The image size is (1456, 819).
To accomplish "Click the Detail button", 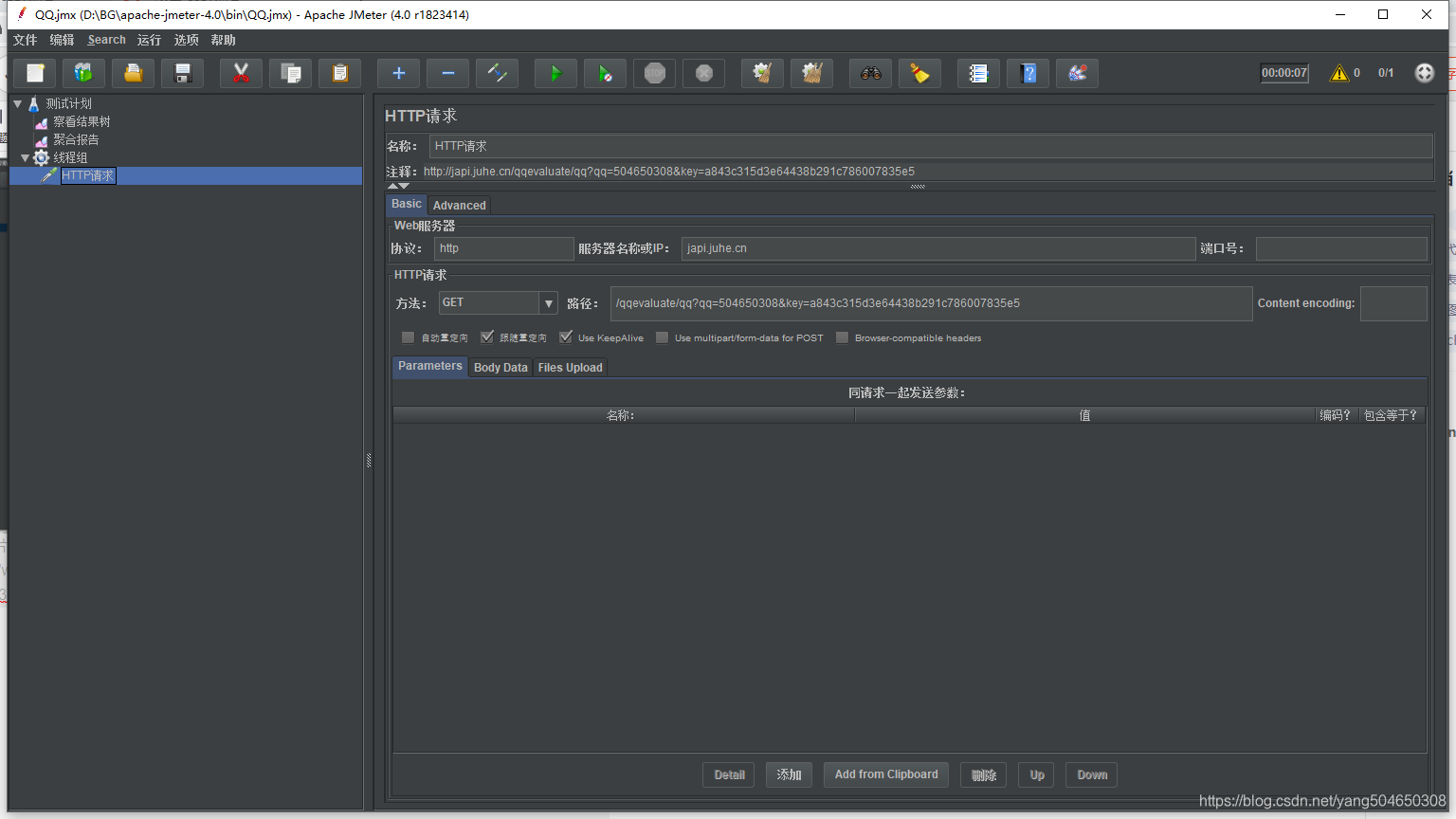I will point(729,774).
